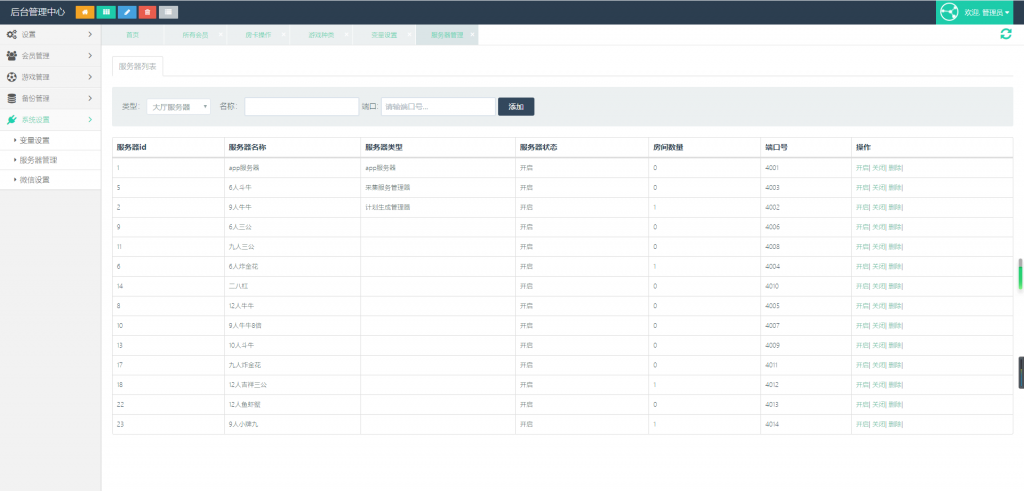Open the 管理员 user dropdown menu
The width and height of the screenshot is (1024, 491).
(995, 12)
